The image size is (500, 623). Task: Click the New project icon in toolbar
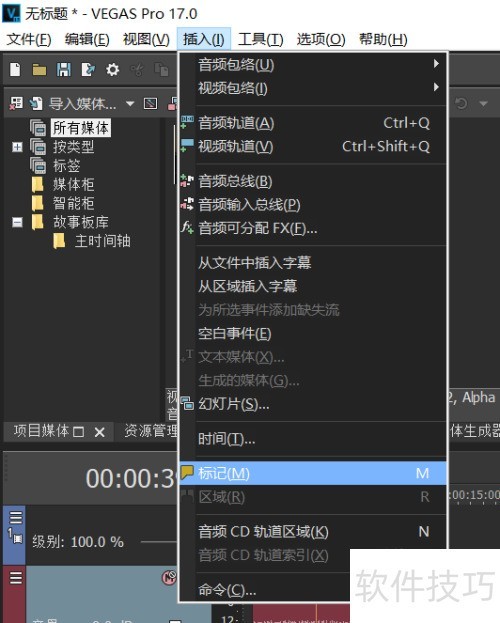15,70
